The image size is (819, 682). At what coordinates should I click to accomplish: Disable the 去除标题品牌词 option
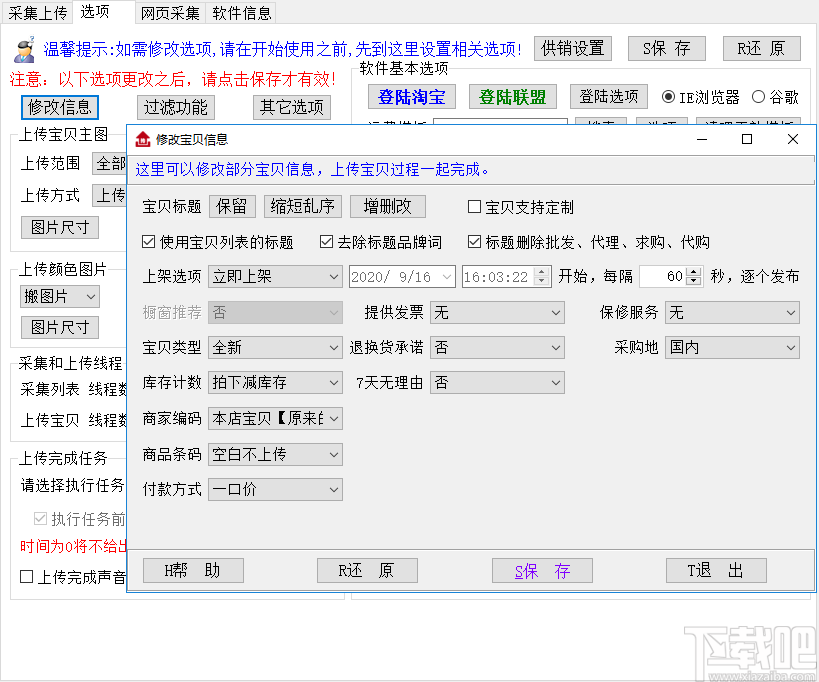(x=325, y=241)
